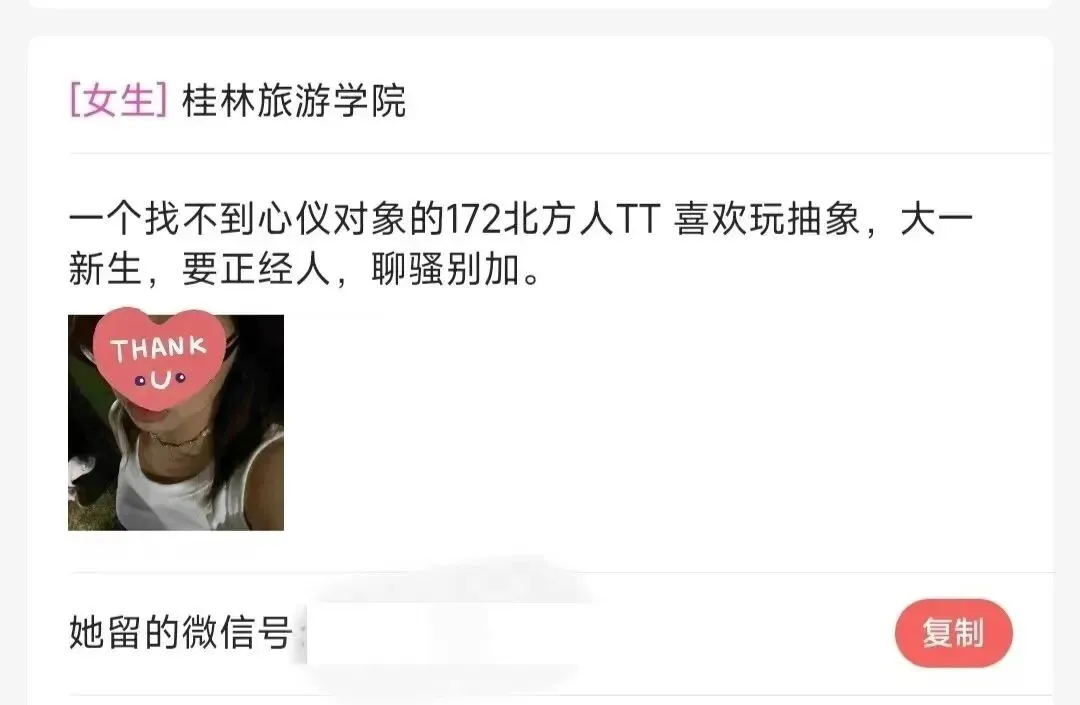Tap the THANK U heart sticker

click(160, 358)
